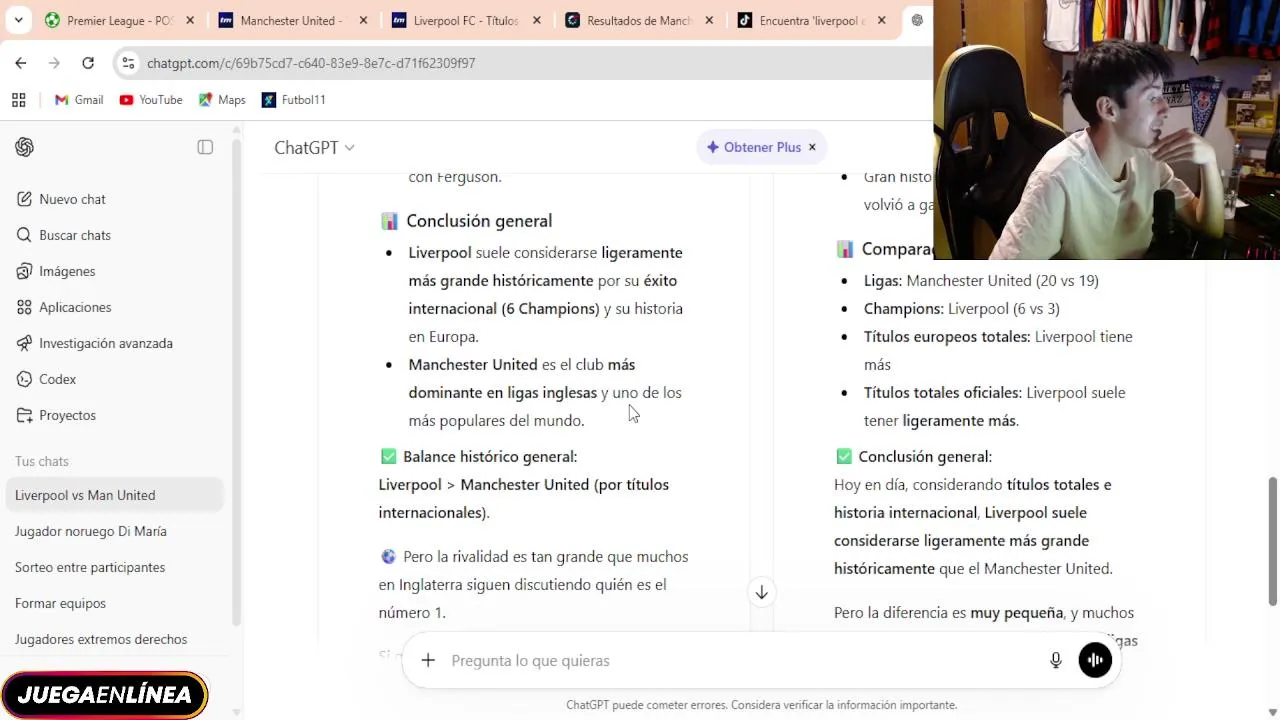Open Codex in sidebar
1280x720 pixels.
pyautogui.click(x=115, y=379)
